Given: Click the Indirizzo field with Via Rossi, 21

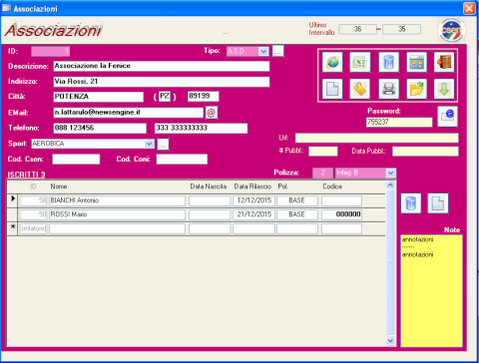Looking at the screenshot, I should click(x=161, y=82).
